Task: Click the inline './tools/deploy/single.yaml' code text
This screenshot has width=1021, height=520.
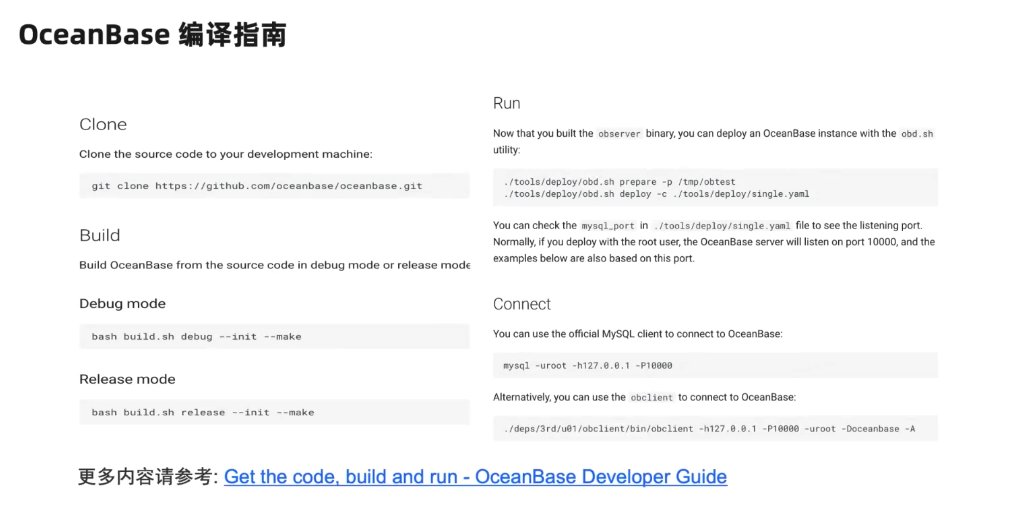Action: click(x=721, y=226)
